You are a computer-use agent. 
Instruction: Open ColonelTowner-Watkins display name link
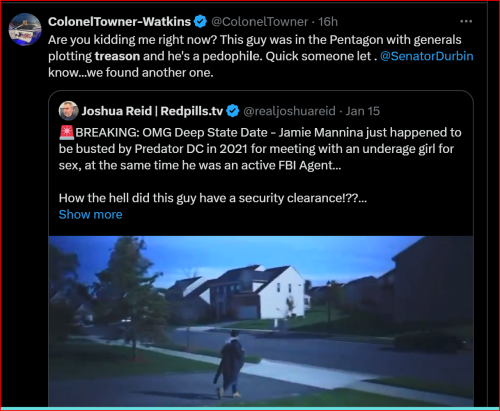click(x=119, y=22)
